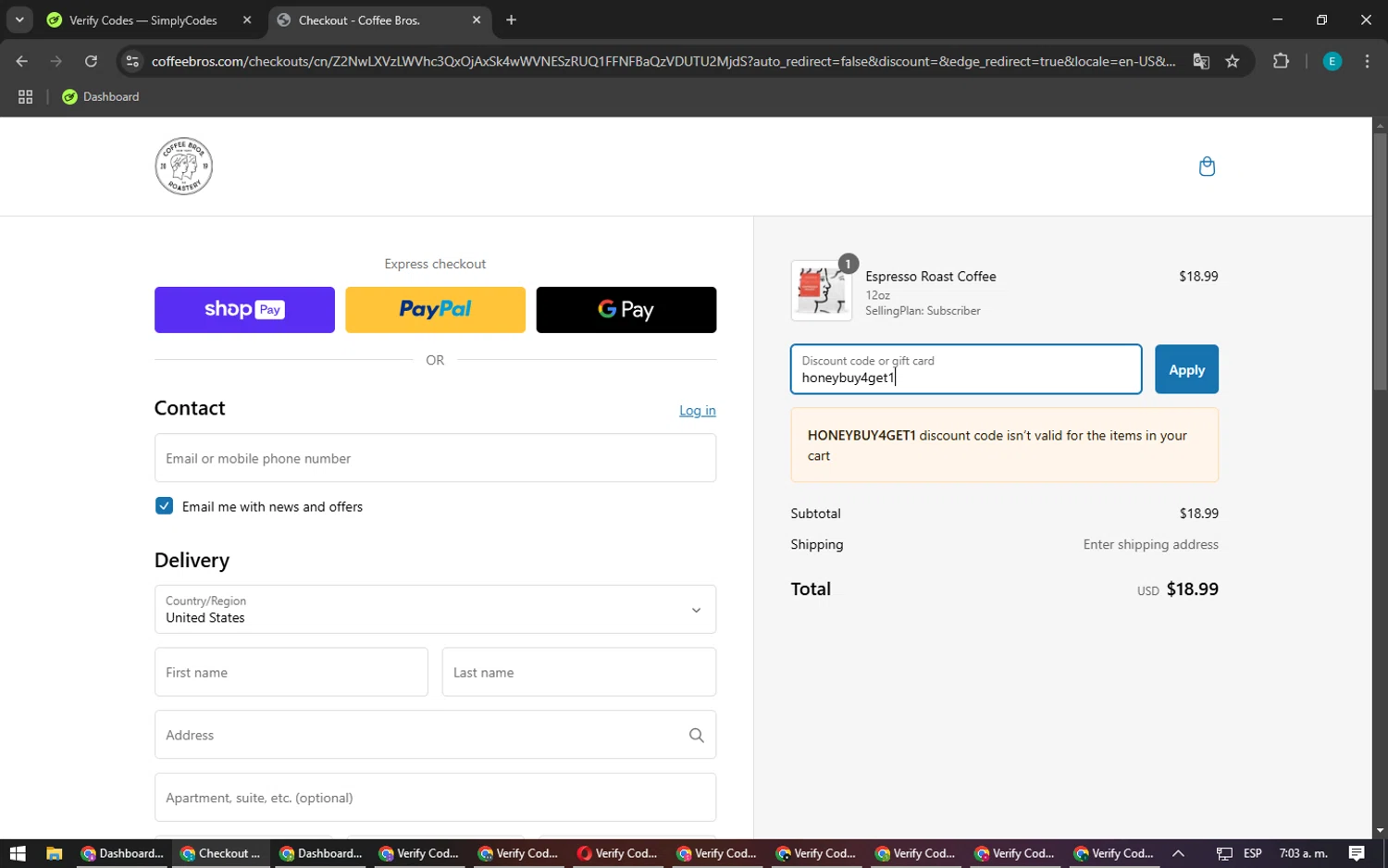
Task: Check out using Google Pay
Action: pyautogui.click(x=626, y=309)
